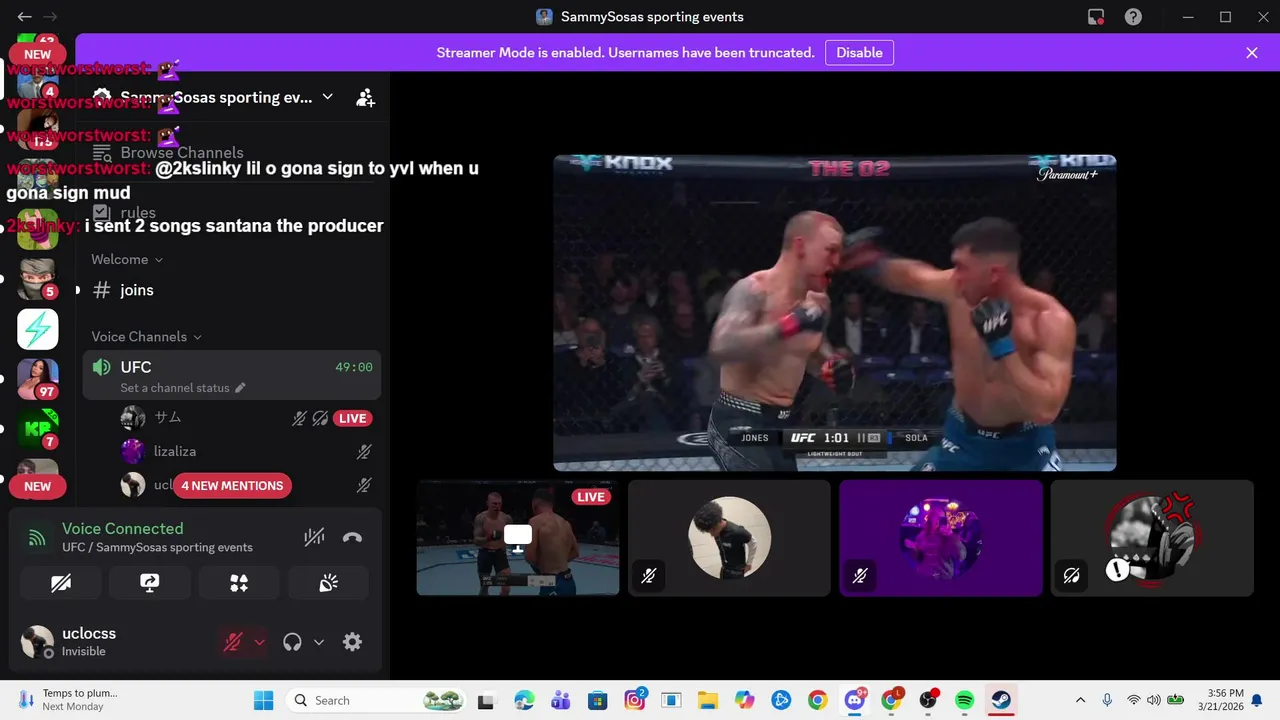1280x720 pixels.
Task: Open the voice connection signal details icon
Action: coord(37,538)
